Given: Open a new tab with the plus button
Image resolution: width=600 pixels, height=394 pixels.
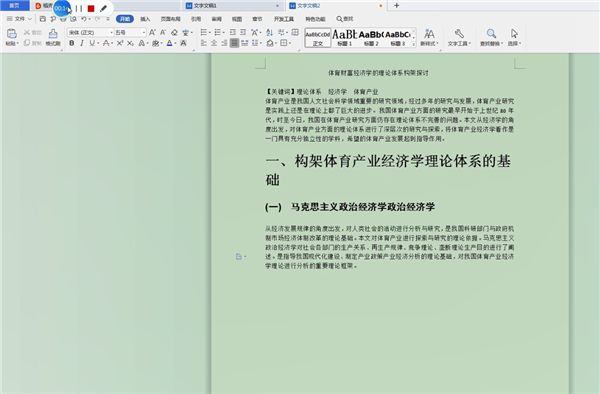Looking at the screenshot, I should pos(396,5).
